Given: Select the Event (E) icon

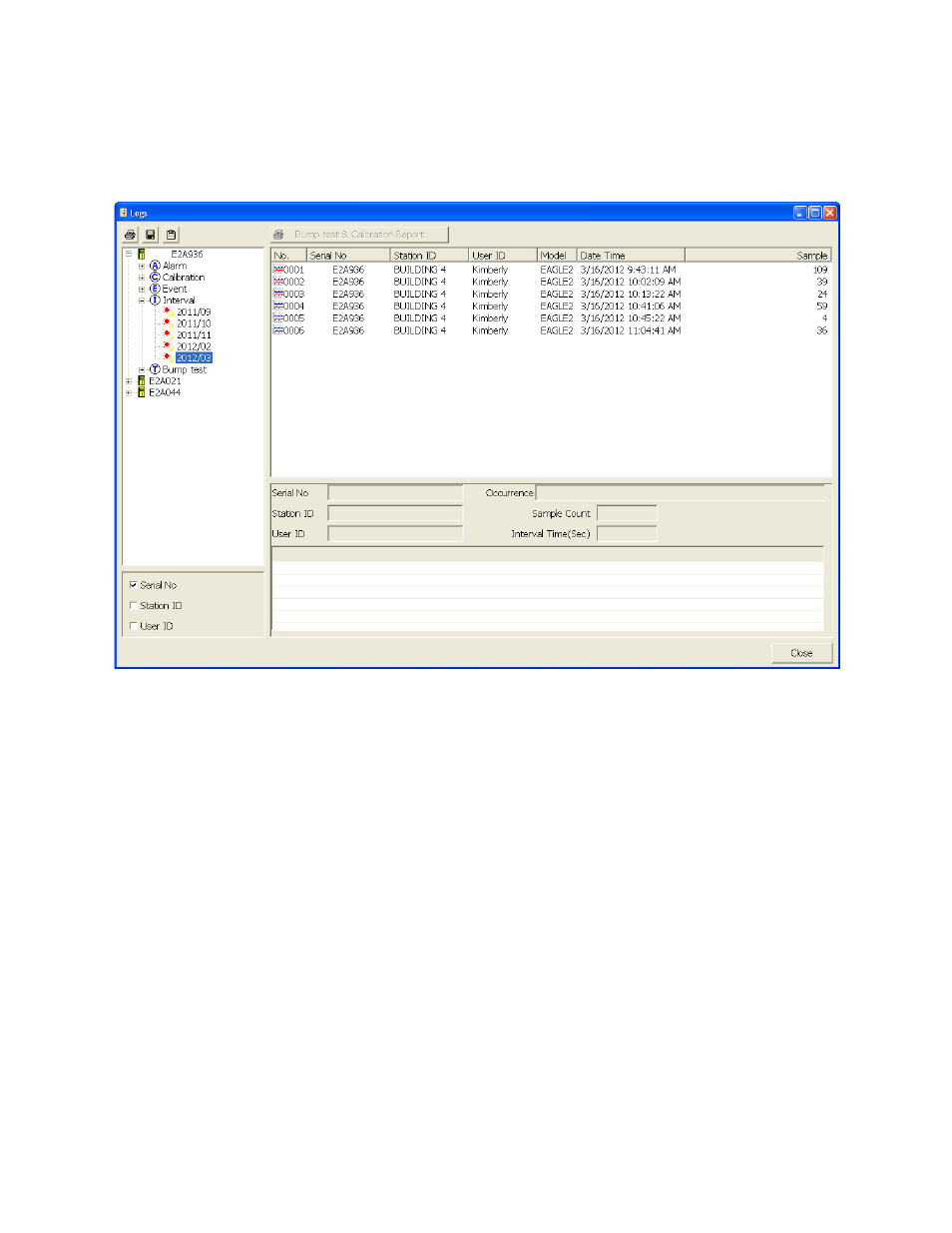Looking at the screenshot, I should click(155, 289).
